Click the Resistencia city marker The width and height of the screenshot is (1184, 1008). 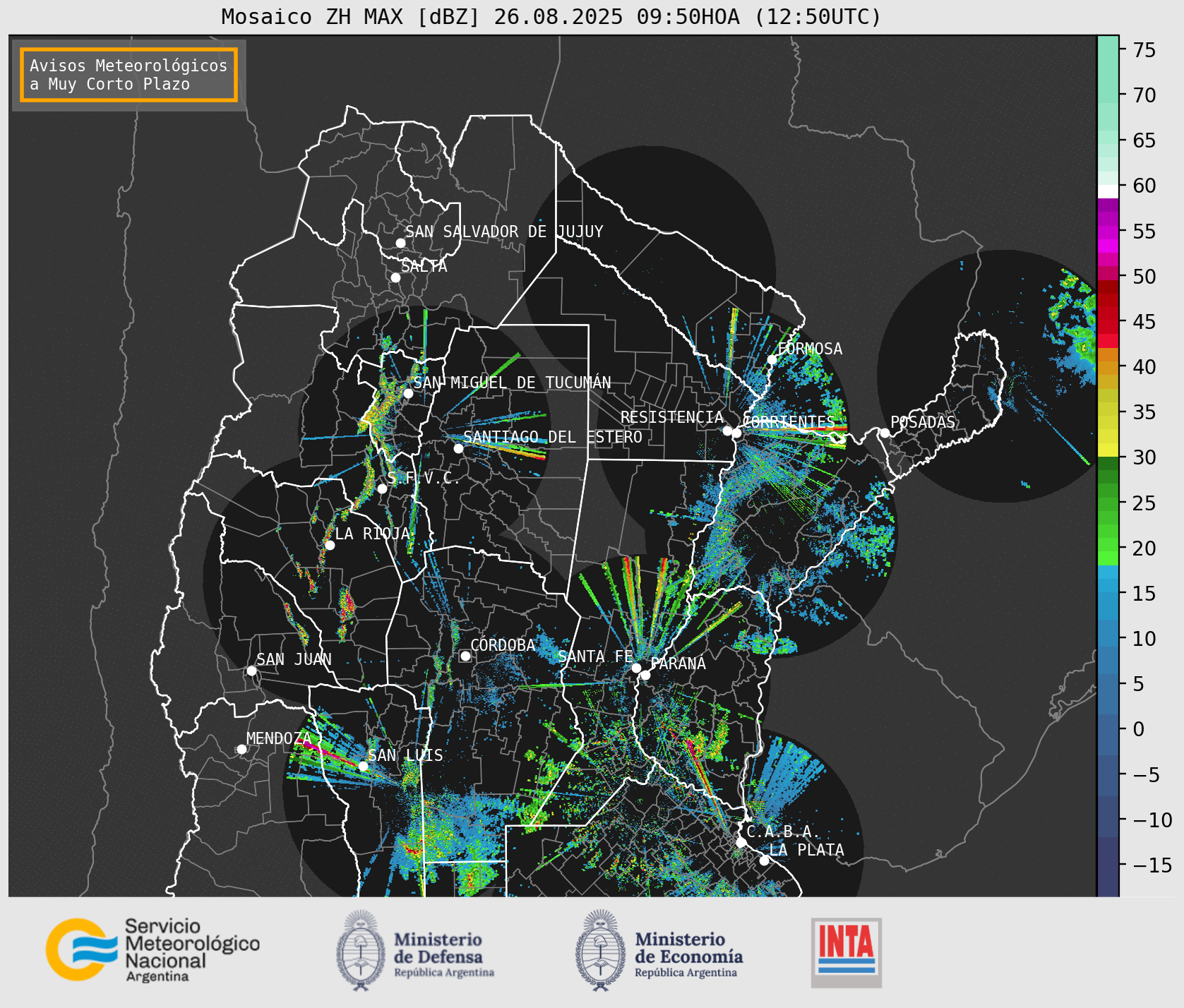click(727, 431)
